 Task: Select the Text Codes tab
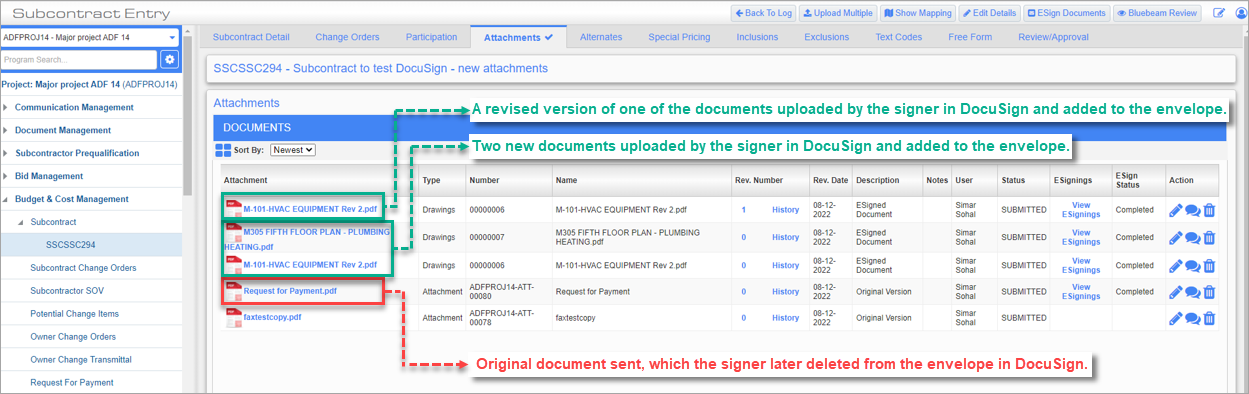pyautogui.click(x=899, y=37)
